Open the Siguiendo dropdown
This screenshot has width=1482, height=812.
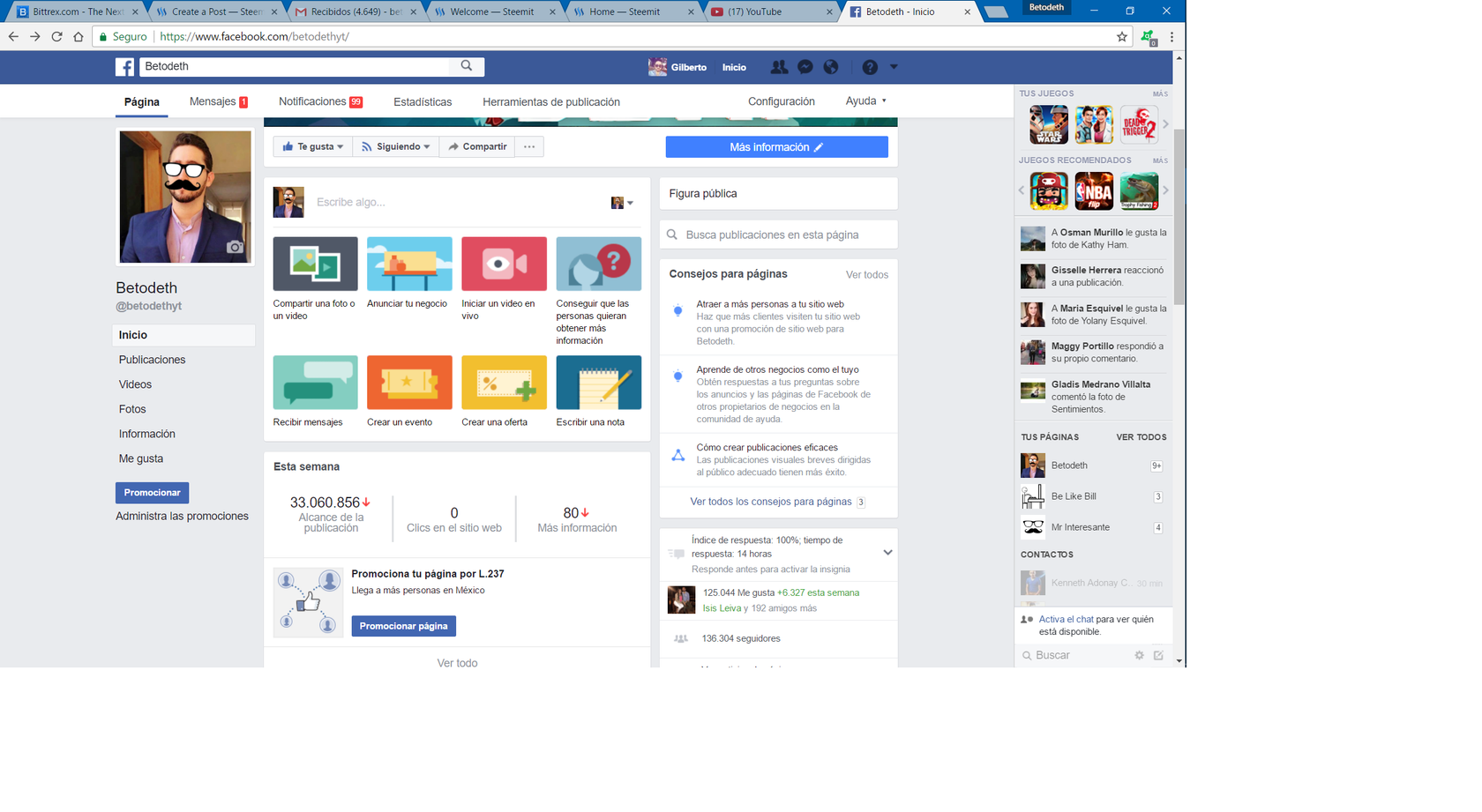(x=397, y=146)
